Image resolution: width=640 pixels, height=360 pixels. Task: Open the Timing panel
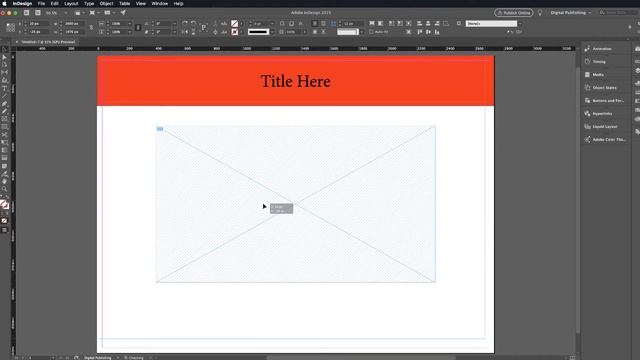point(606,62)
